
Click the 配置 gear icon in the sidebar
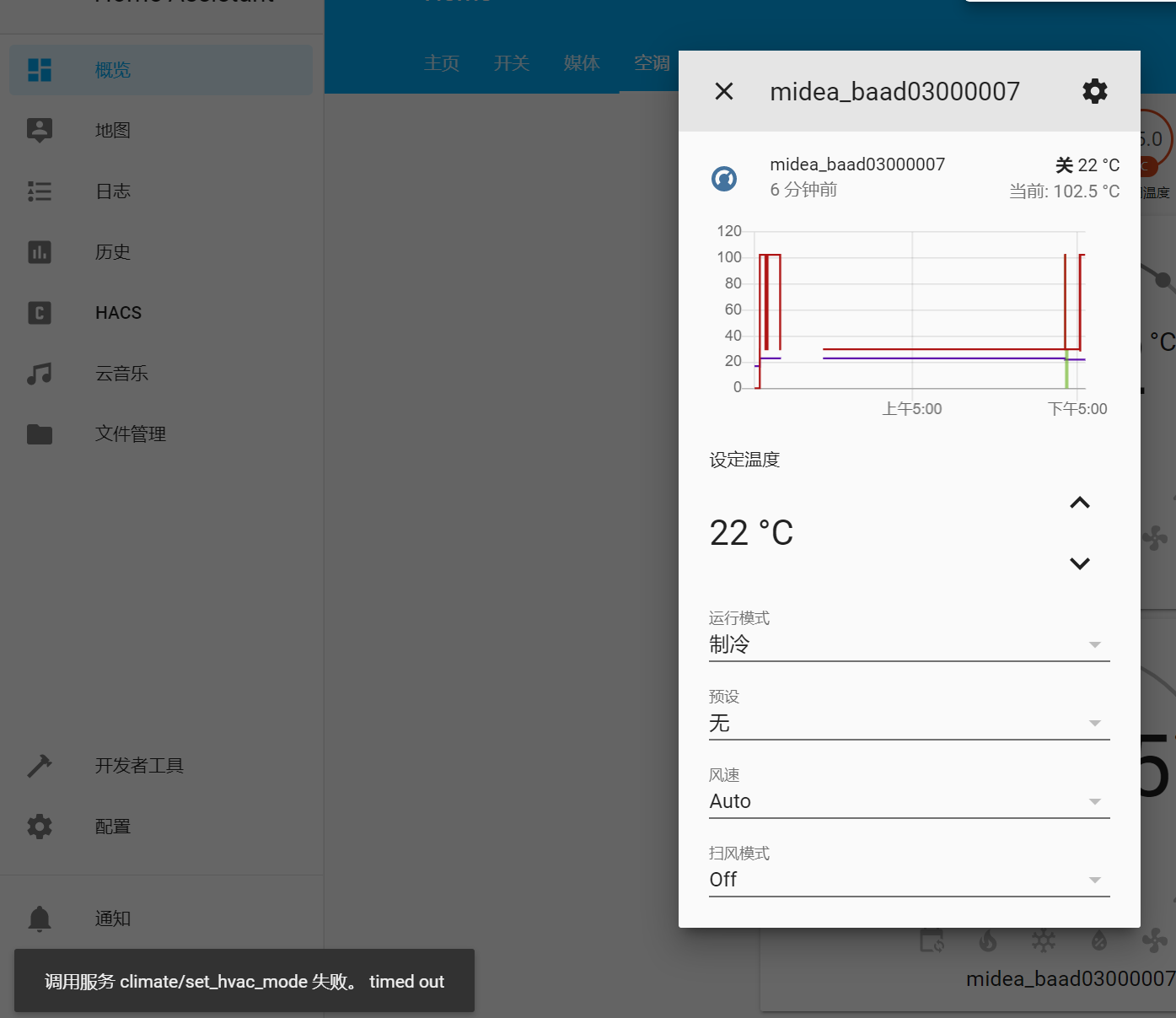(40, 827)
